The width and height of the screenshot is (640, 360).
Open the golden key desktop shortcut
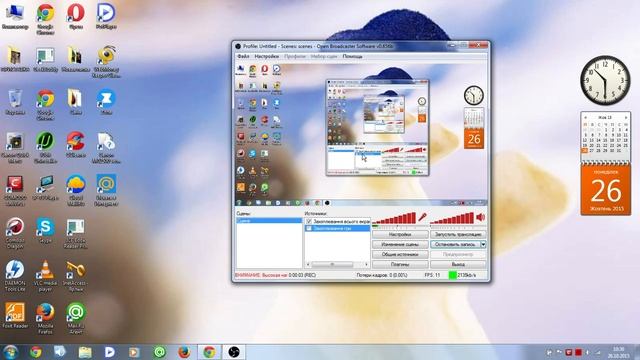[75, 276]
